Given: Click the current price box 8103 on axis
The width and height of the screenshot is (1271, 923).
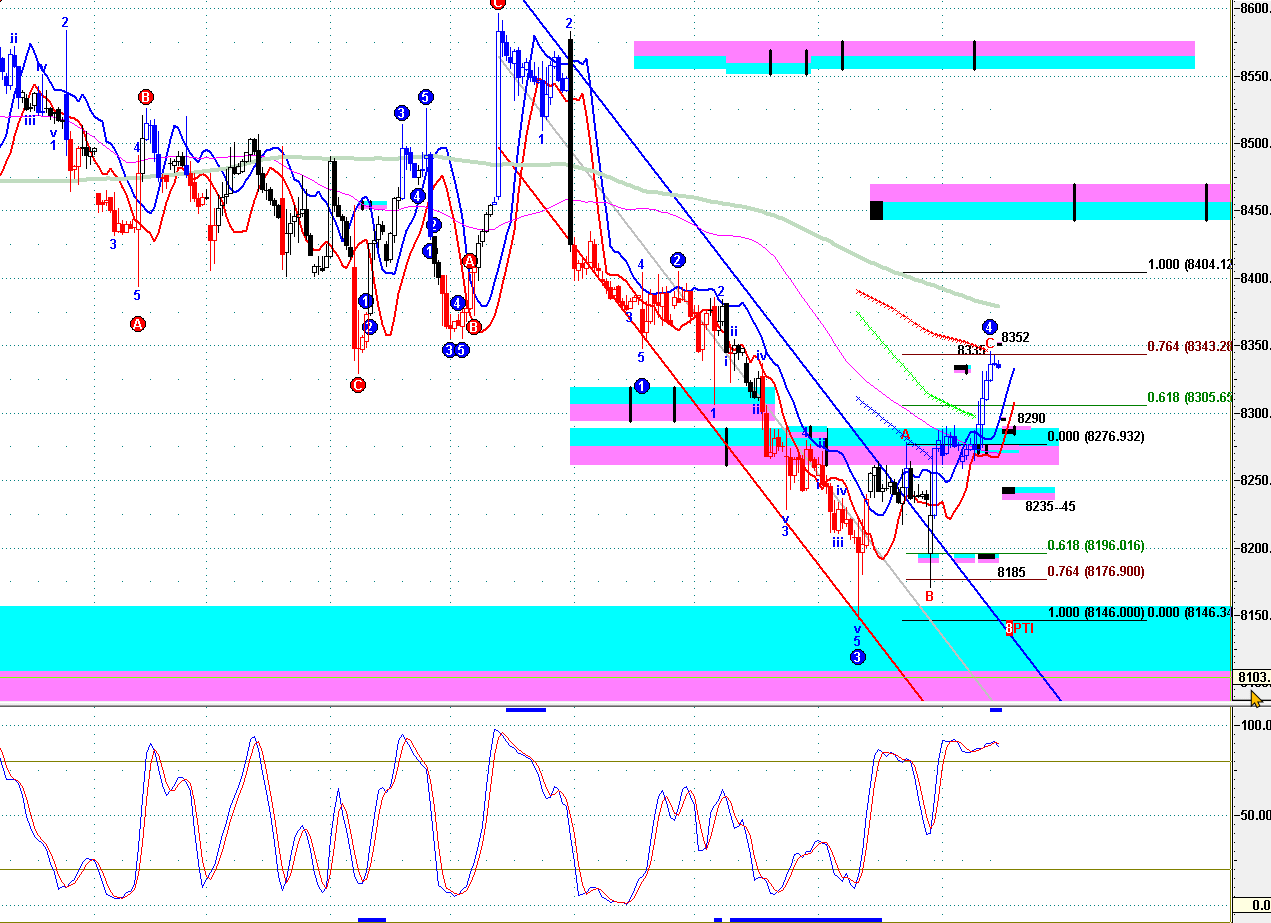Looking at the screenshot, I should pyautogui.click(x=1254, y=677).
